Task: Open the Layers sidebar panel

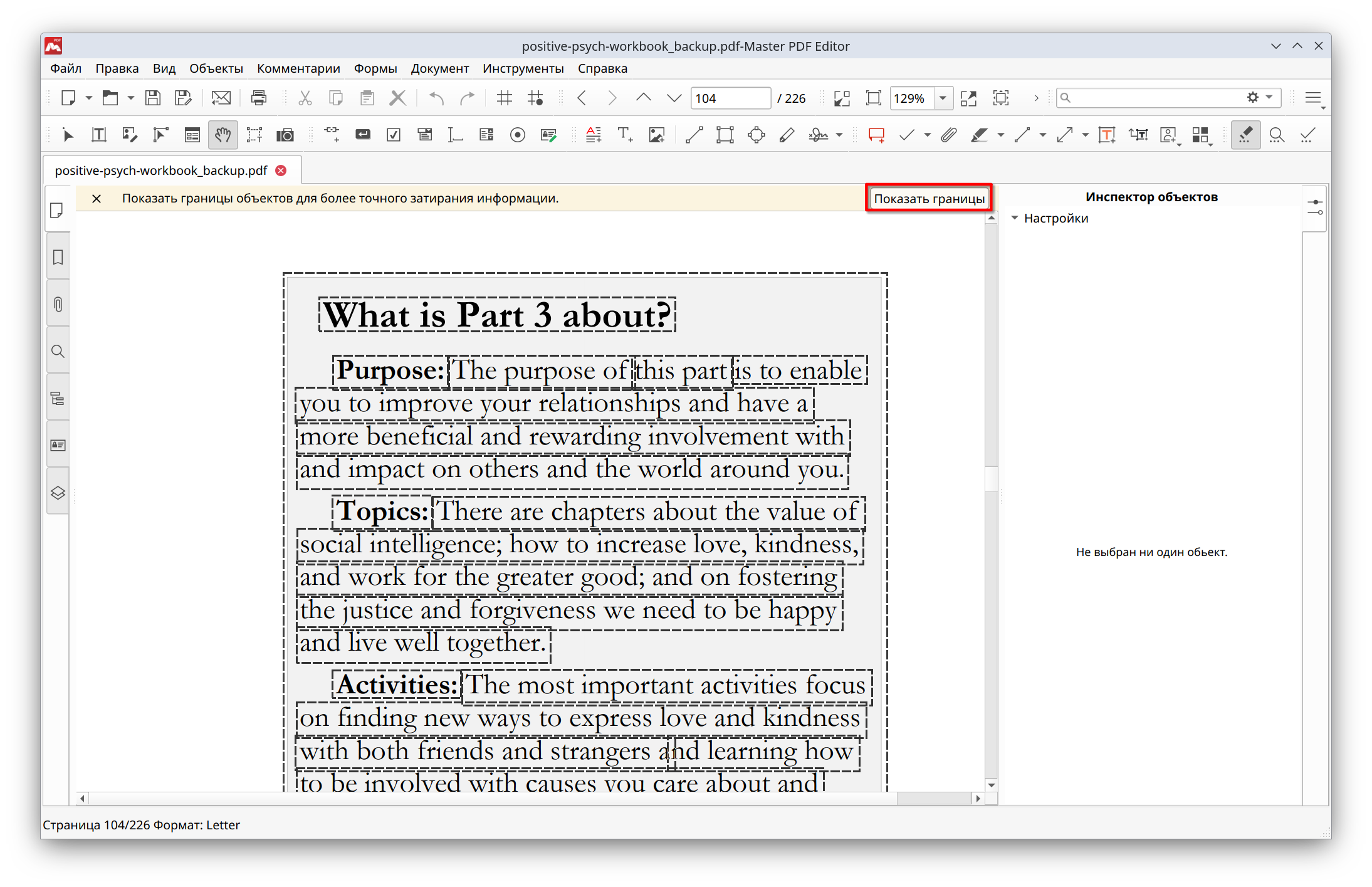Action: pos(58,493)
